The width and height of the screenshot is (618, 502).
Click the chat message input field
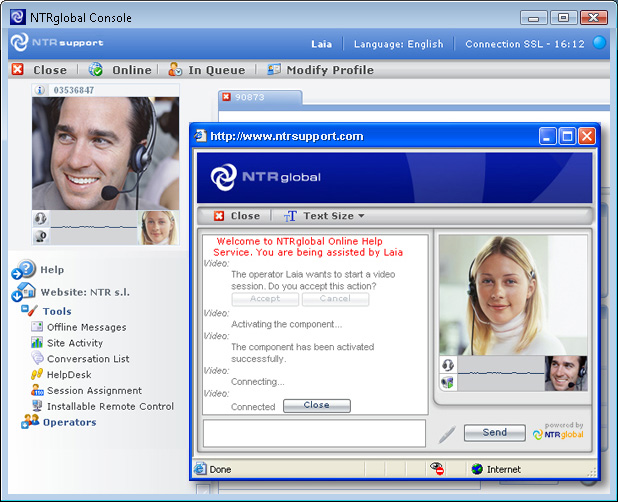tap(314, 432)
